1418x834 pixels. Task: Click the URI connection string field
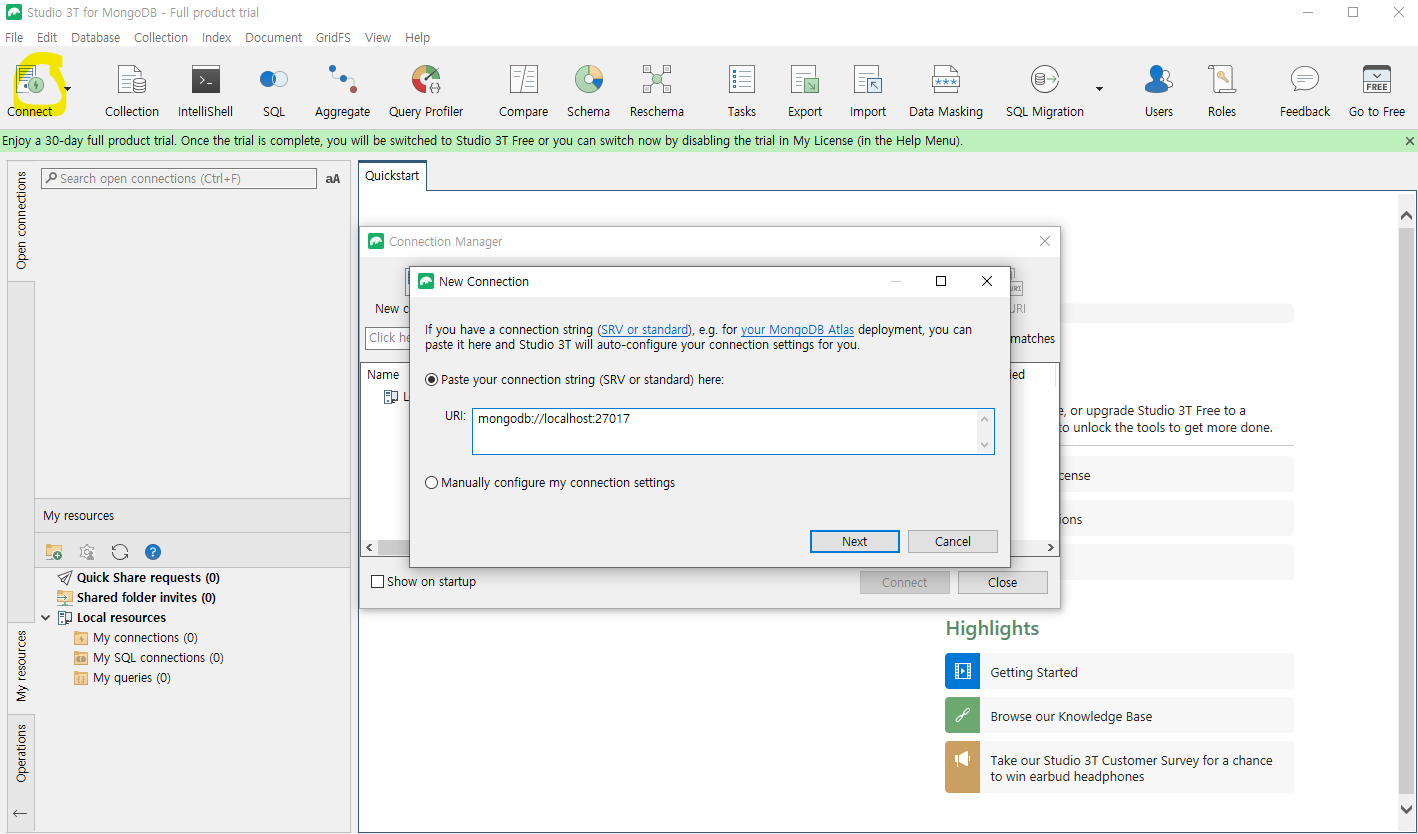pos(733,431)
